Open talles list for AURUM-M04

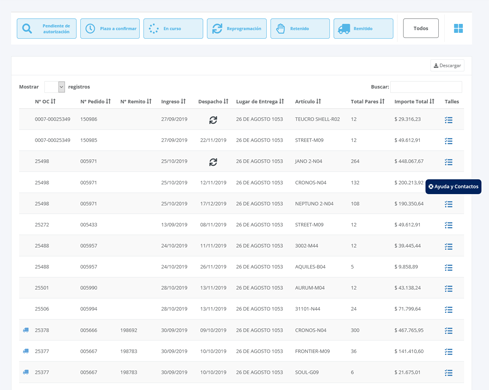(449, 289)
